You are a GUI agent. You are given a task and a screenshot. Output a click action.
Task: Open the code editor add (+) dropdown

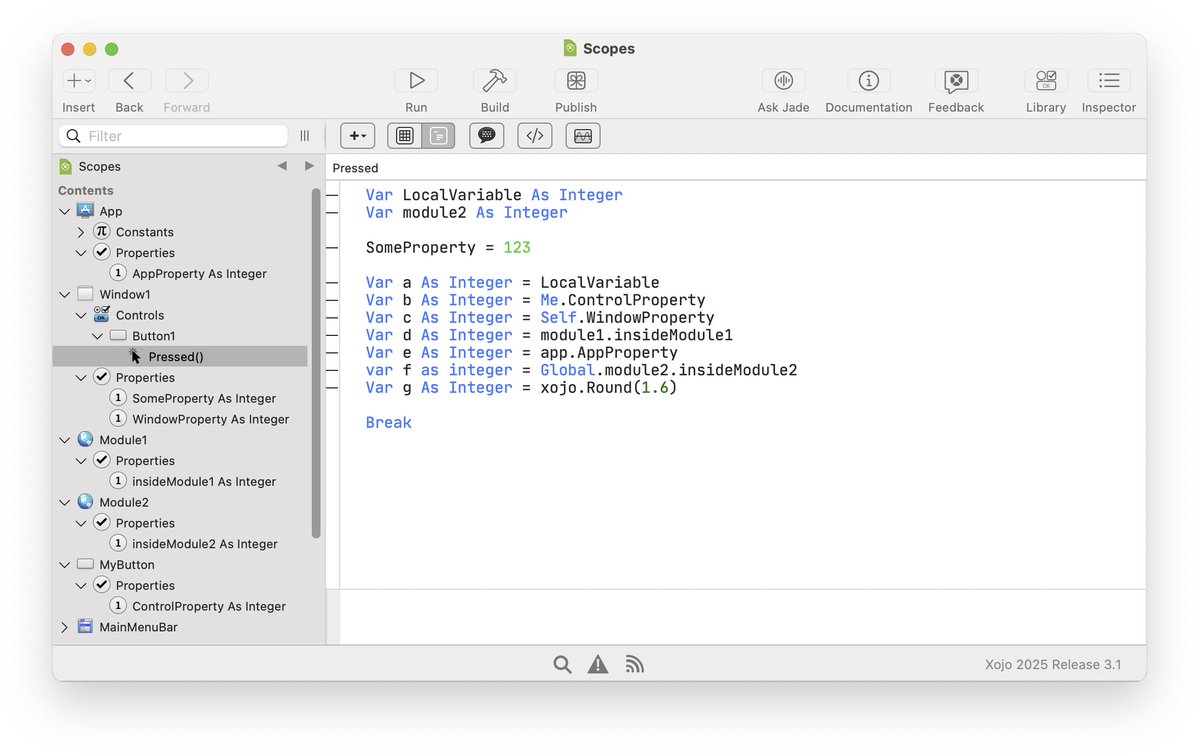tap(357, 135)
